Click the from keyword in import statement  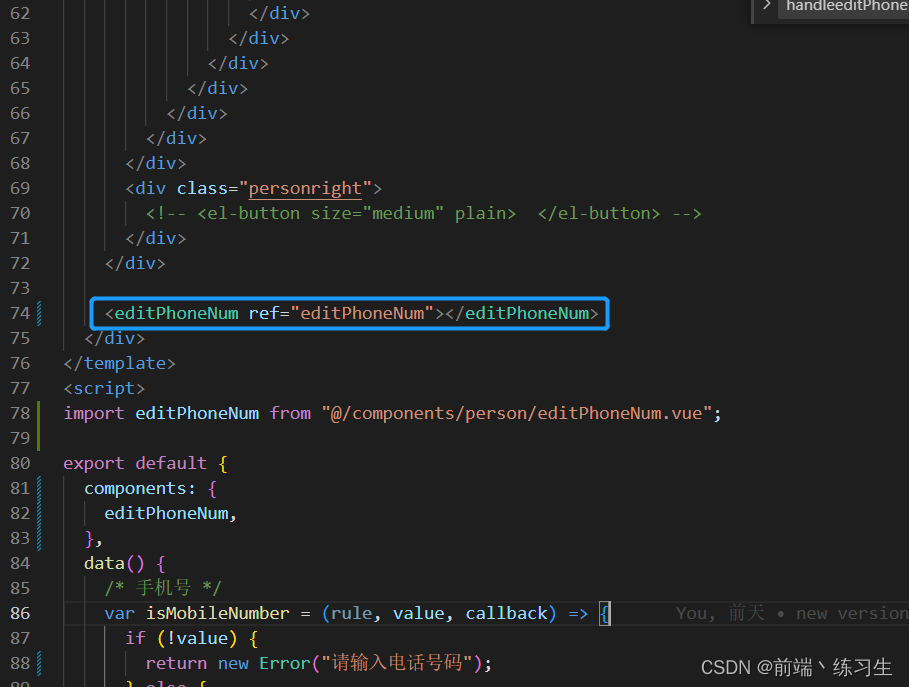coord(290,413)
